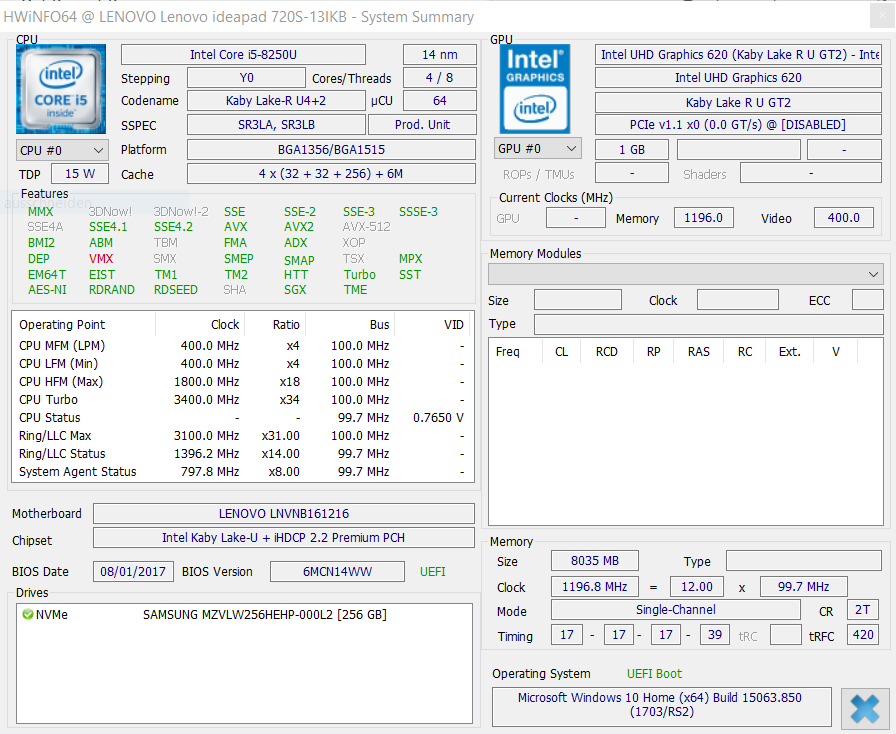Click the red VMX feature label
This screenshot has width=896, height=734.
(x=101, y=259)
